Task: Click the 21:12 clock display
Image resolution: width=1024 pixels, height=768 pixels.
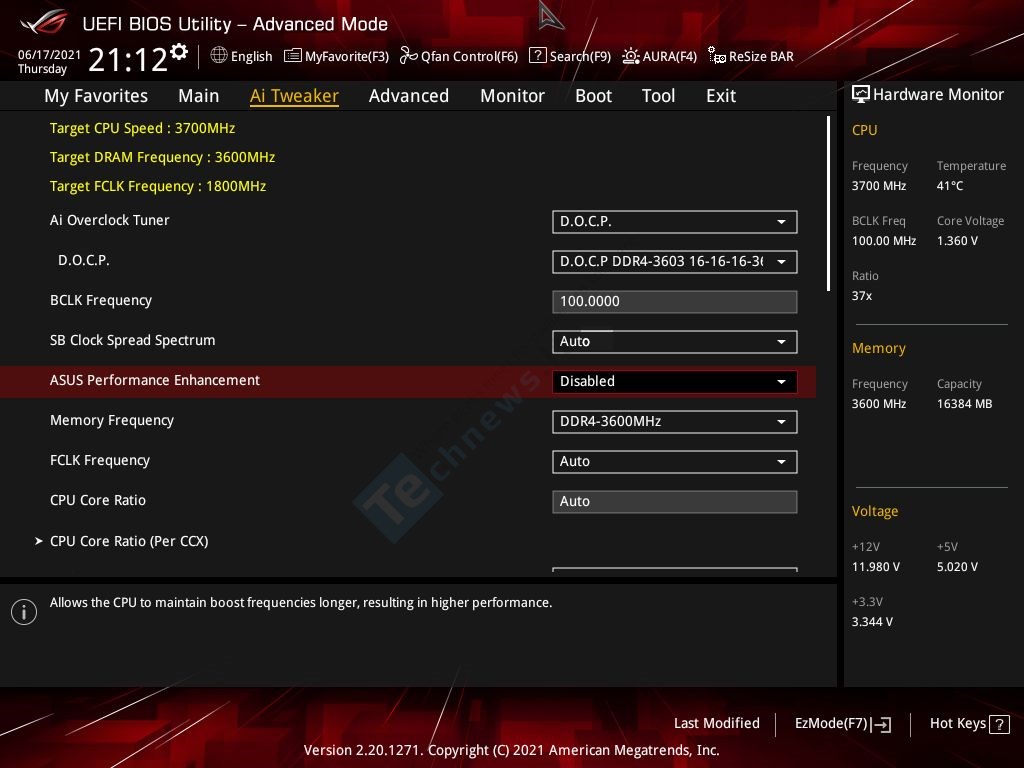Action: [128, 60]
